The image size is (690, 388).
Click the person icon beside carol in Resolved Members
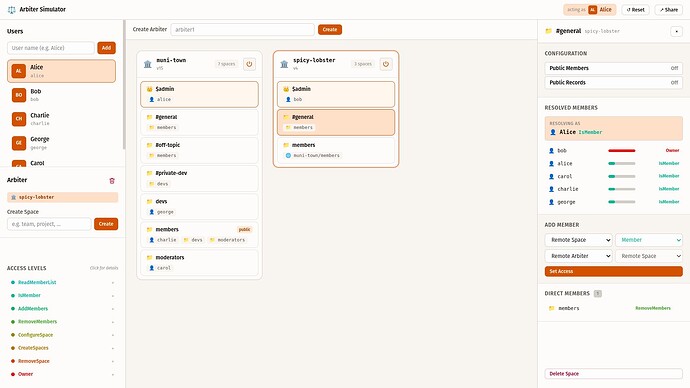pos(551,176)
